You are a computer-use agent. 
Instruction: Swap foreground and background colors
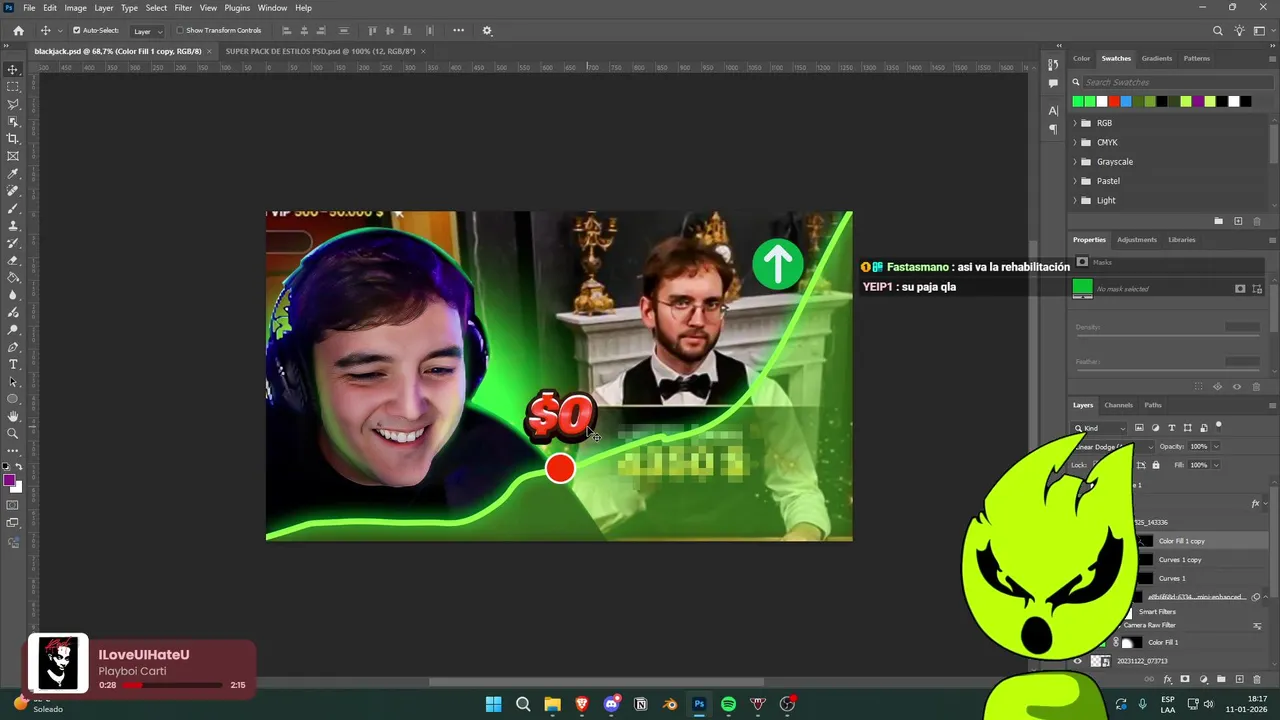[x=21, y=468]
